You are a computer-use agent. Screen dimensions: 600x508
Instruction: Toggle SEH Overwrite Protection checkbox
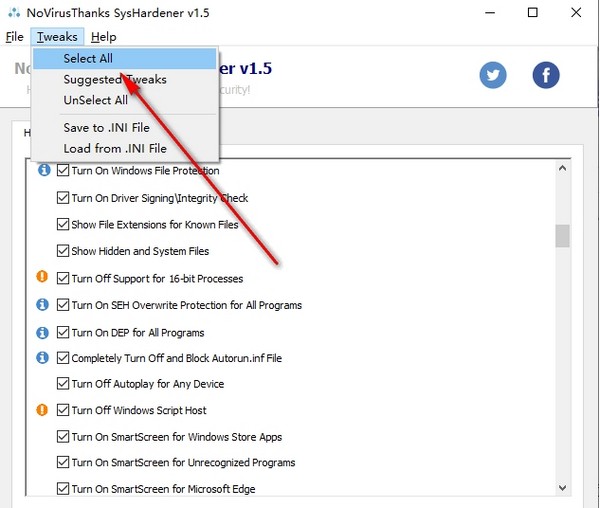pos(63,305)
